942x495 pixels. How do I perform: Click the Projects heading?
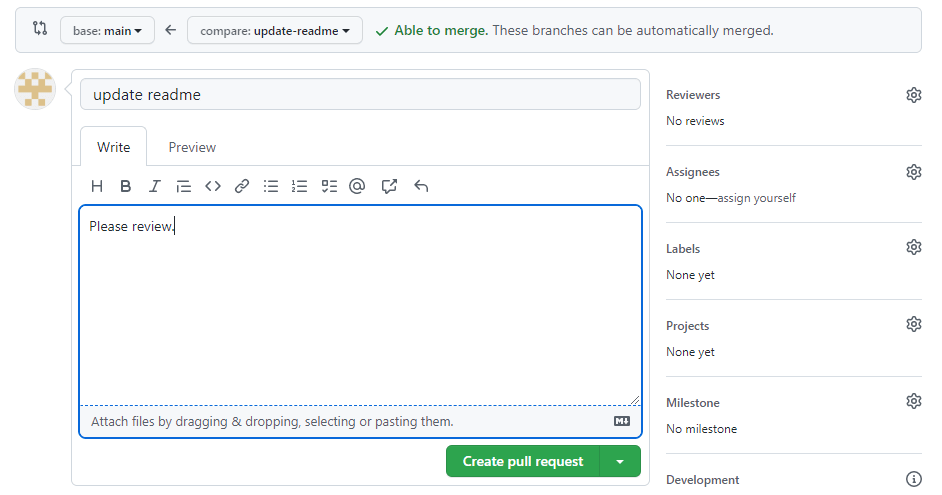tap(687, 326)
